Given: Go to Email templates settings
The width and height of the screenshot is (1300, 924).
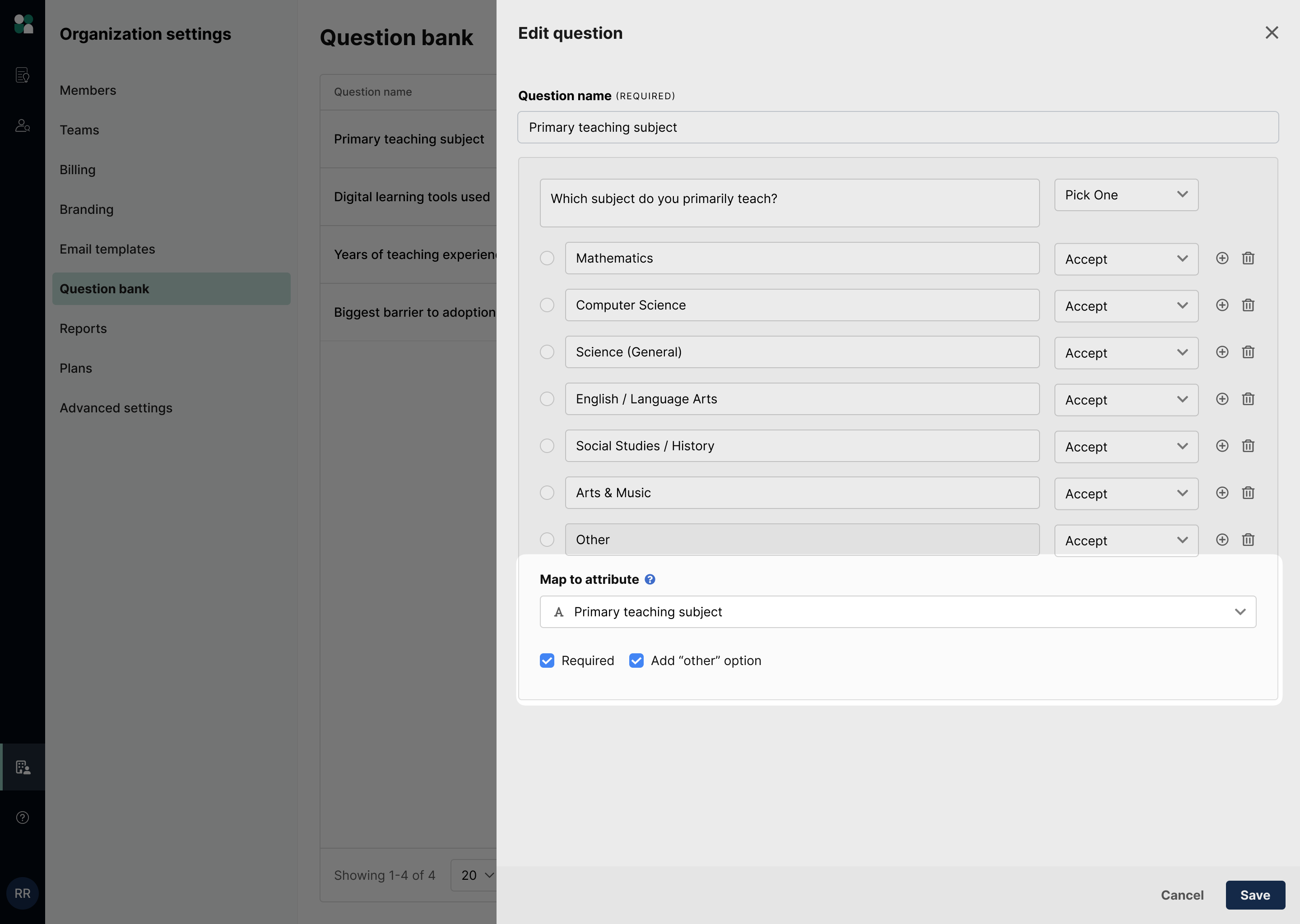Looking at the screenshot, I should pyautogui.click(x=107, y=249).
